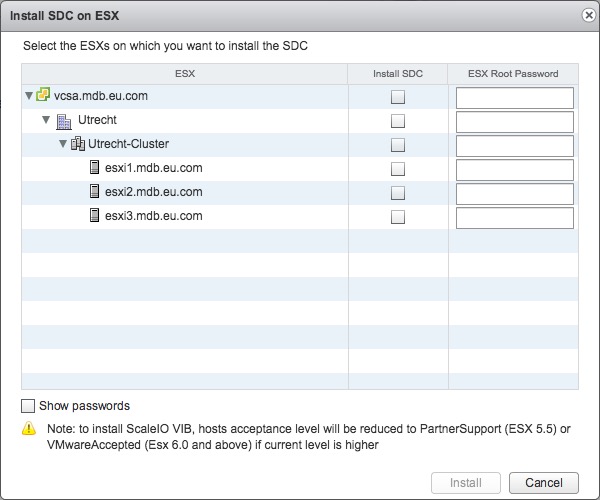600x500 pixels.
Task: Toggle the Show passwords checkbox
Action: pyautogui.click(x=28, y=406)
